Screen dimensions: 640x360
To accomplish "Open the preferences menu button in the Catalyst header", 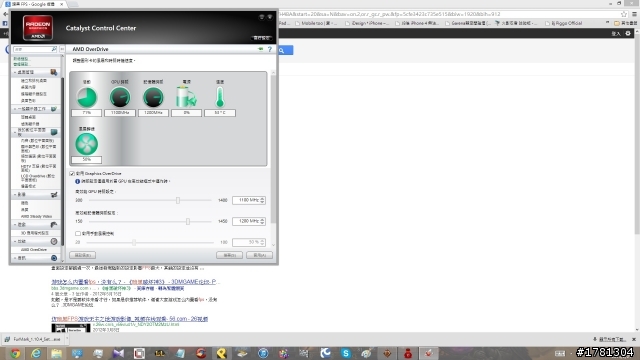I will point(262,38).
